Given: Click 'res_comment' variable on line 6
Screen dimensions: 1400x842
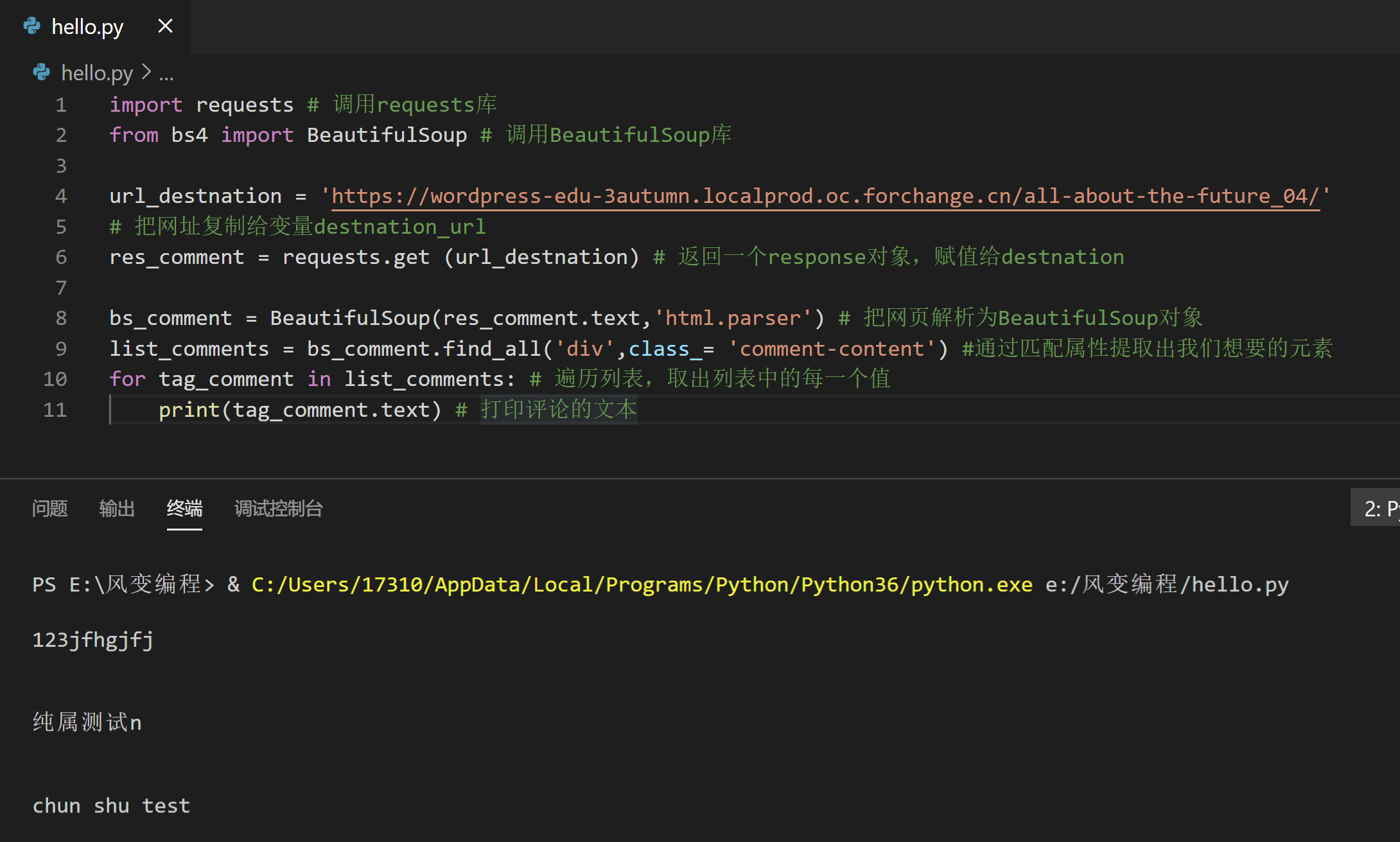Looking at the screenshot, I should (177, 257).
